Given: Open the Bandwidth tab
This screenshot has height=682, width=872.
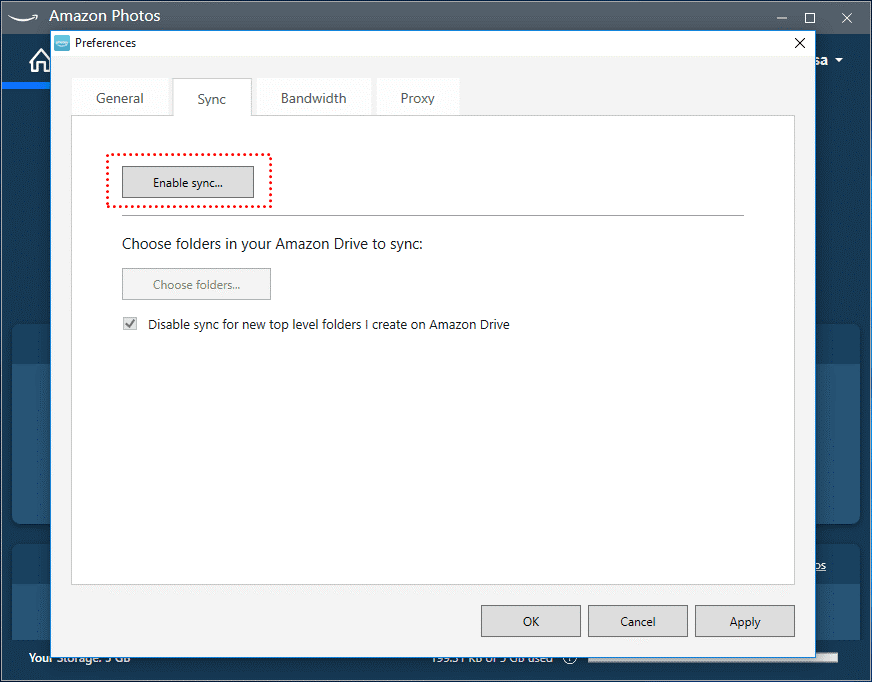Looking at the screenshot, I should 313,98.
